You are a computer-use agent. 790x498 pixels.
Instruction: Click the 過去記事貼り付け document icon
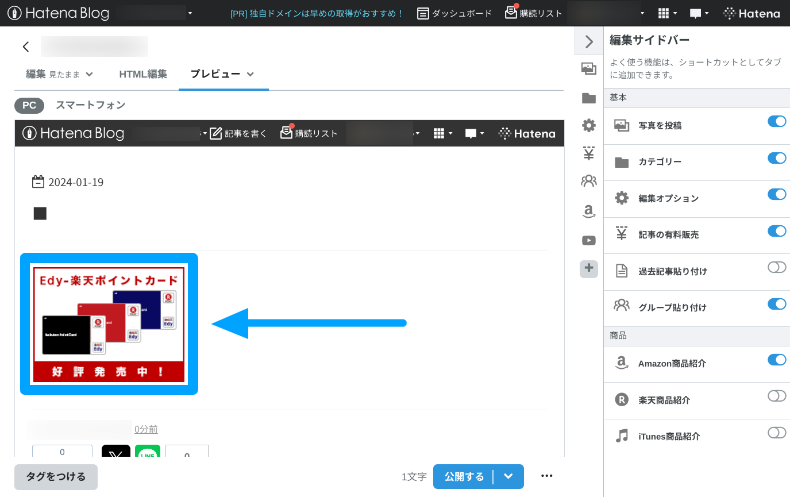coord(622,271)
